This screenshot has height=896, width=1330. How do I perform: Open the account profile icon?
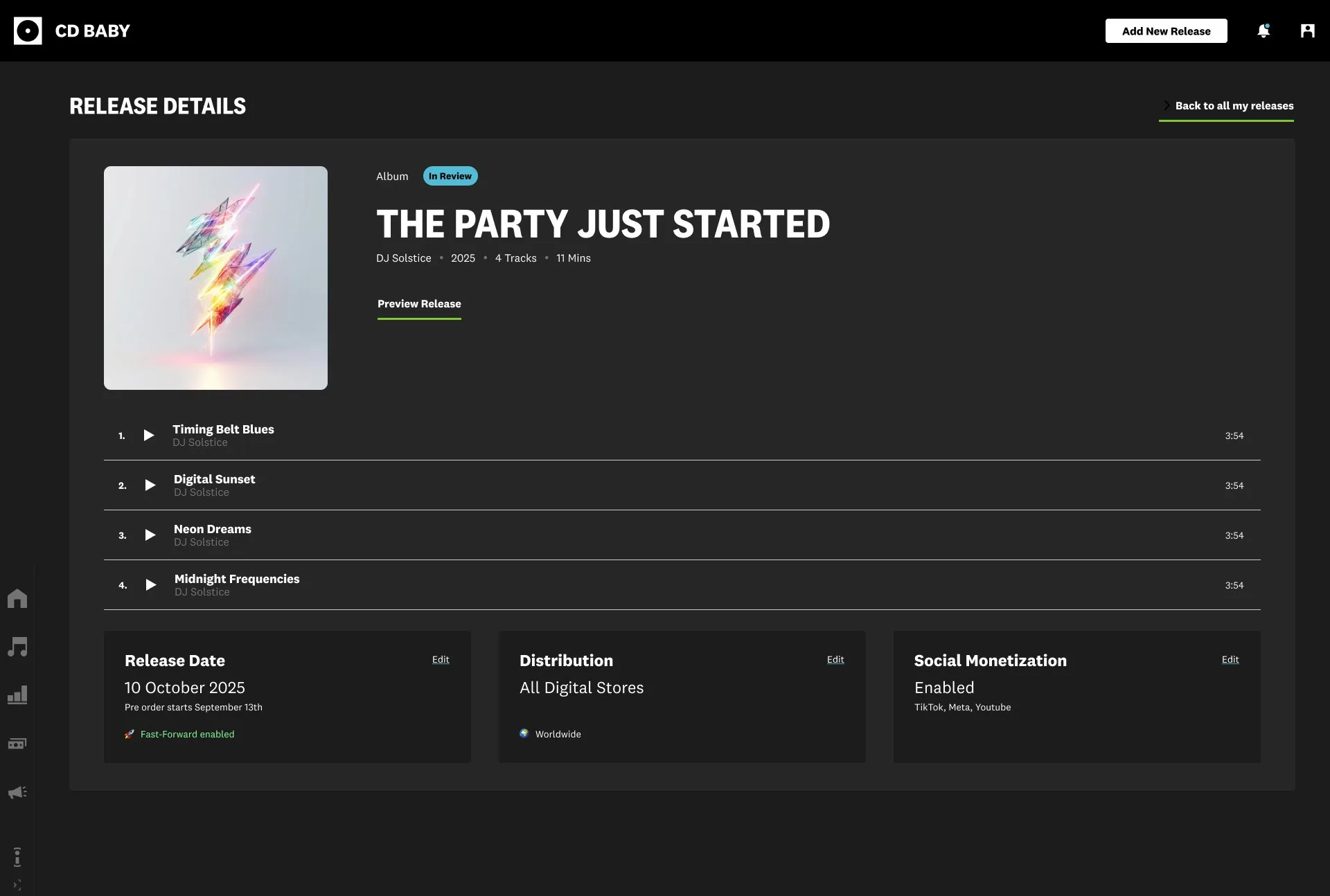[x=1307, y=30]
